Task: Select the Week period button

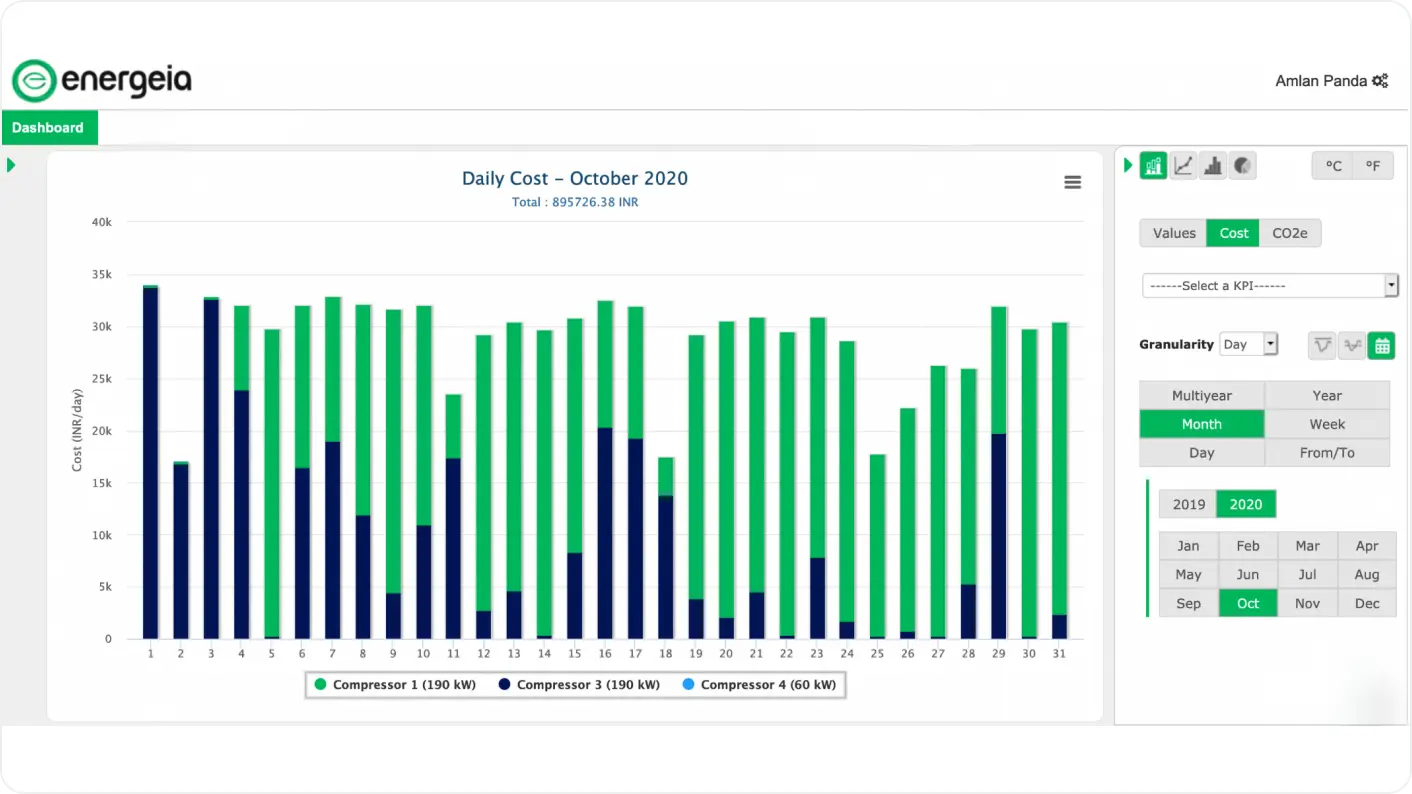Action: pyautogui.click(x=1327, y=424)
